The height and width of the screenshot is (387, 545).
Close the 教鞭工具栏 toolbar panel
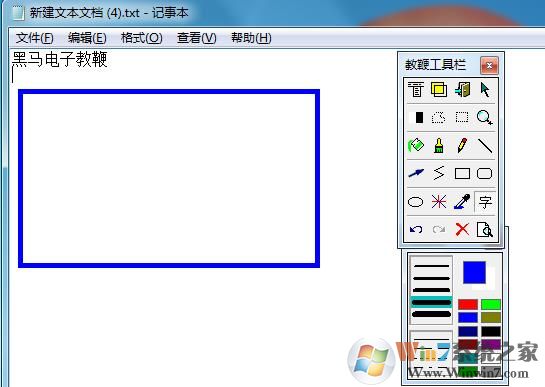[489, 65]
